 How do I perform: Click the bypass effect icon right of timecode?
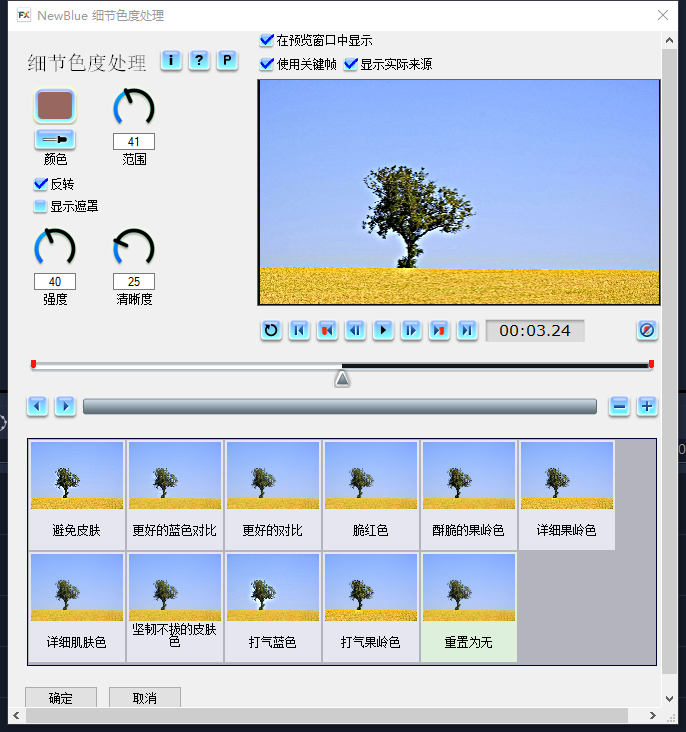[x=647, y=330]
